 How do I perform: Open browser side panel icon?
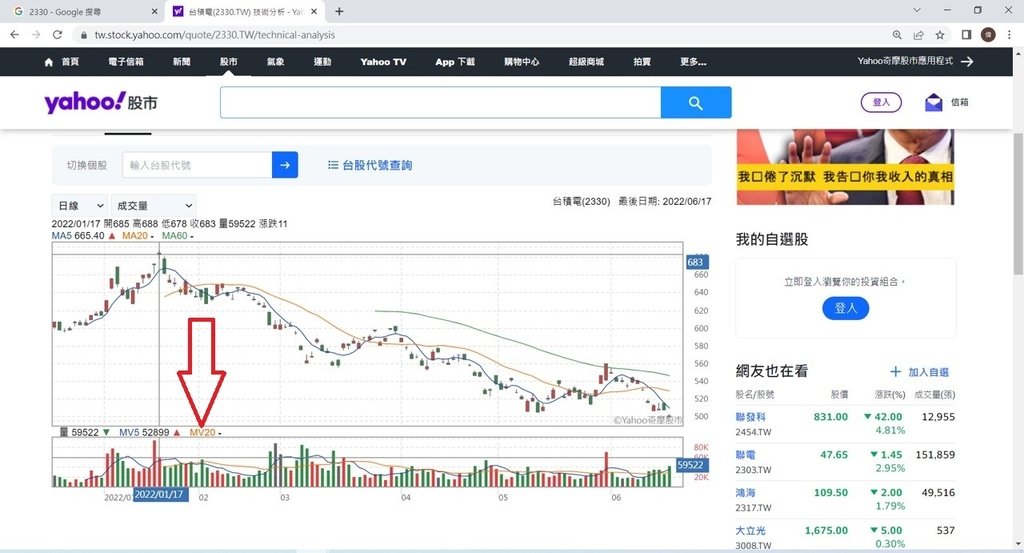pyautogui.click(x=967, y=35)
